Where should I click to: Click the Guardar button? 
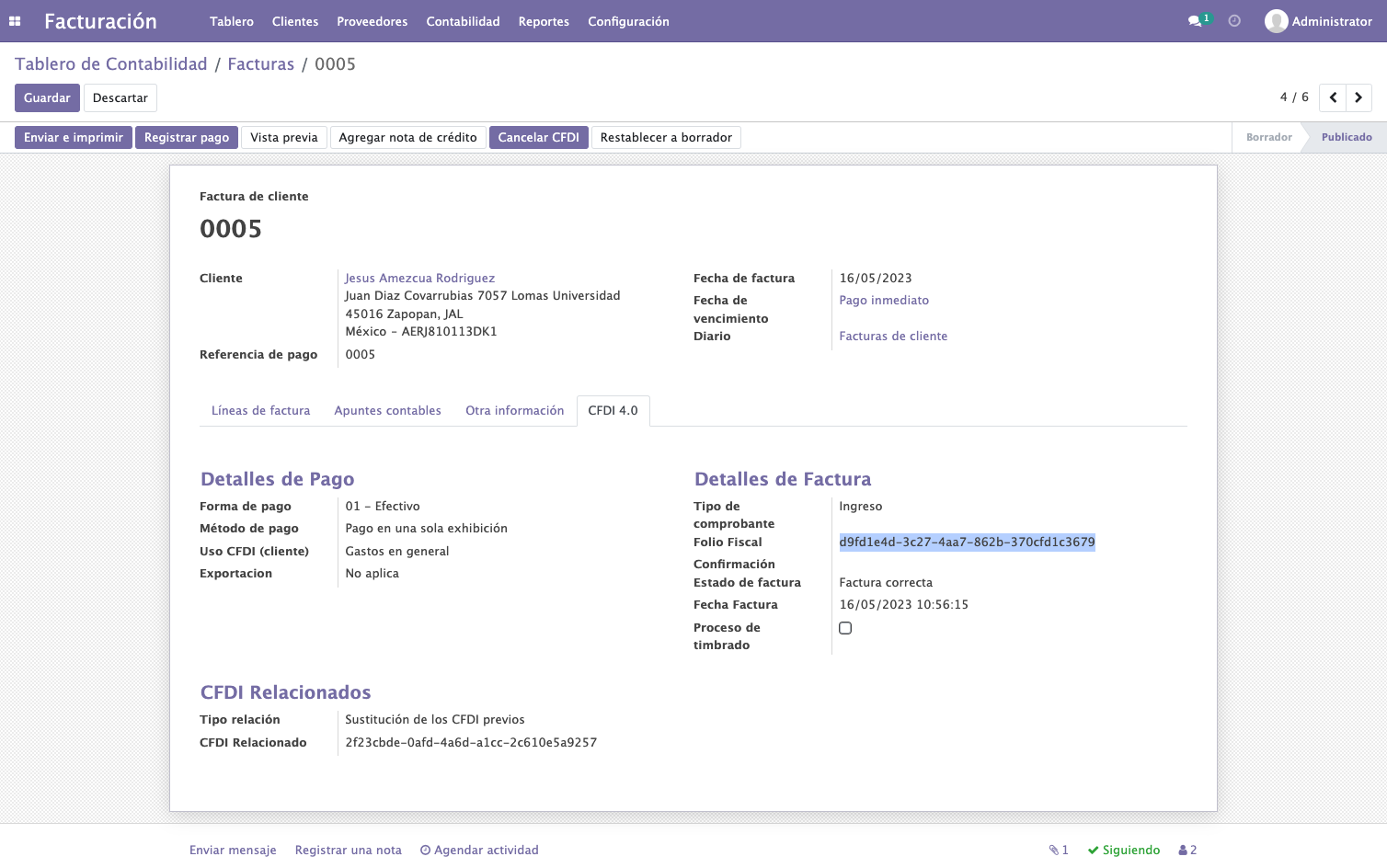(x=47, y=97)
